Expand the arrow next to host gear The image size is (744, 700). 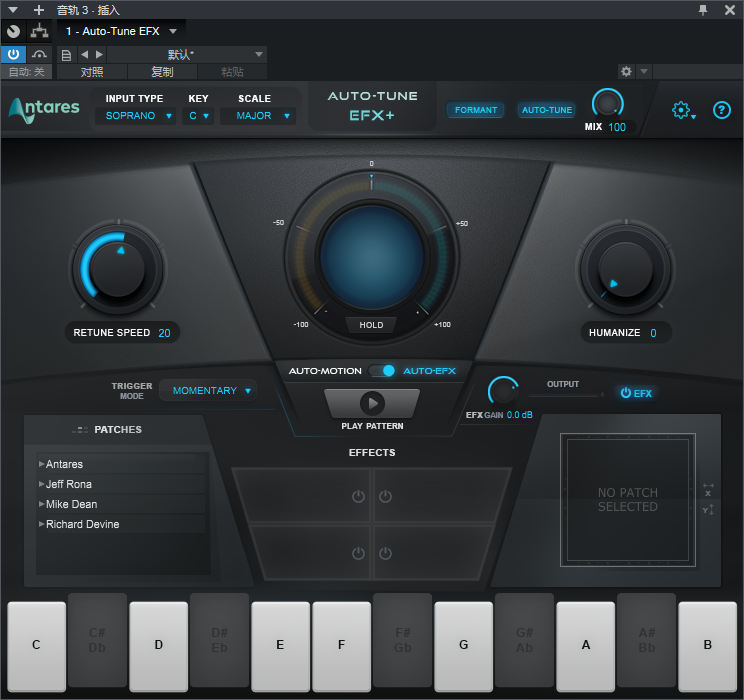tap(643, 72)
